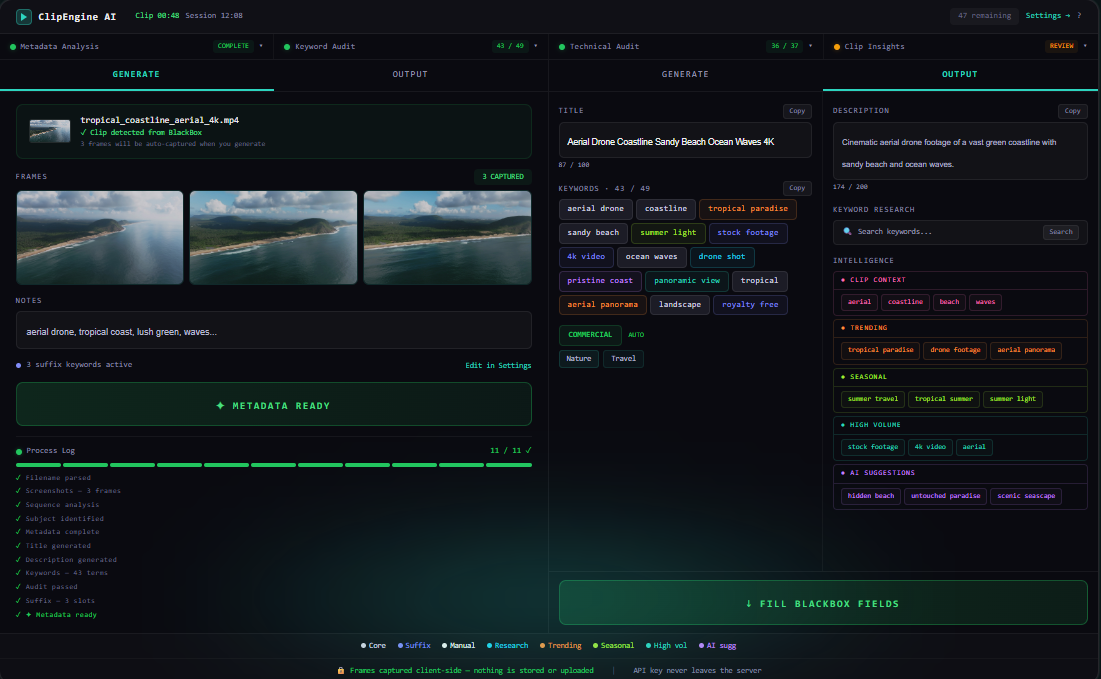Add 'scenic seascape' AI suggestion
The image size is (1101, 679).
pyautogui.click(x=1026, y=496)
